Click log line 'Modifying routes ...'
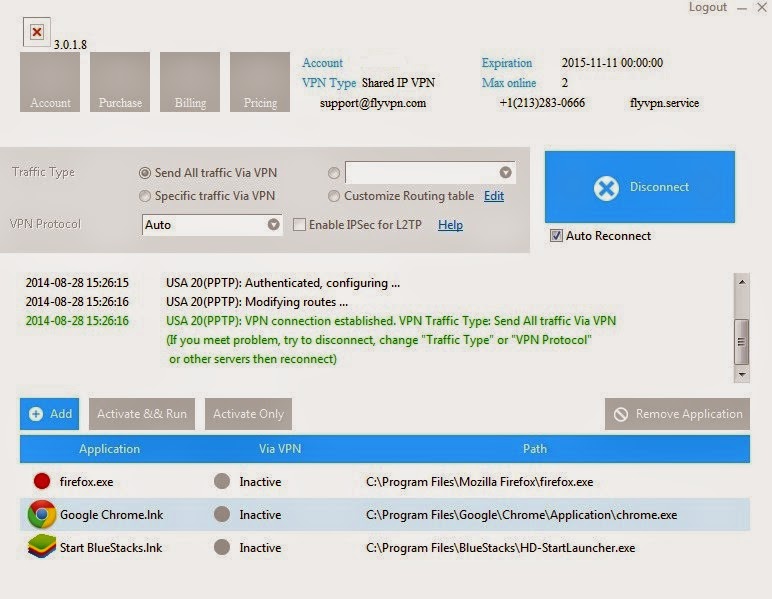The image size is (772, 599). (x=257, y=302)
